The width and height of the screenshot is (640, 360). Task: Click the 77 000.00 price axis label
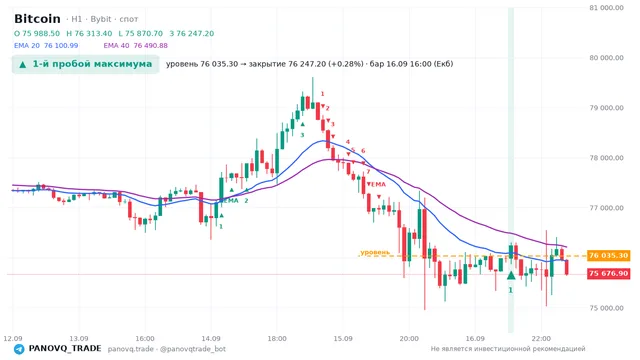[606, 208]
